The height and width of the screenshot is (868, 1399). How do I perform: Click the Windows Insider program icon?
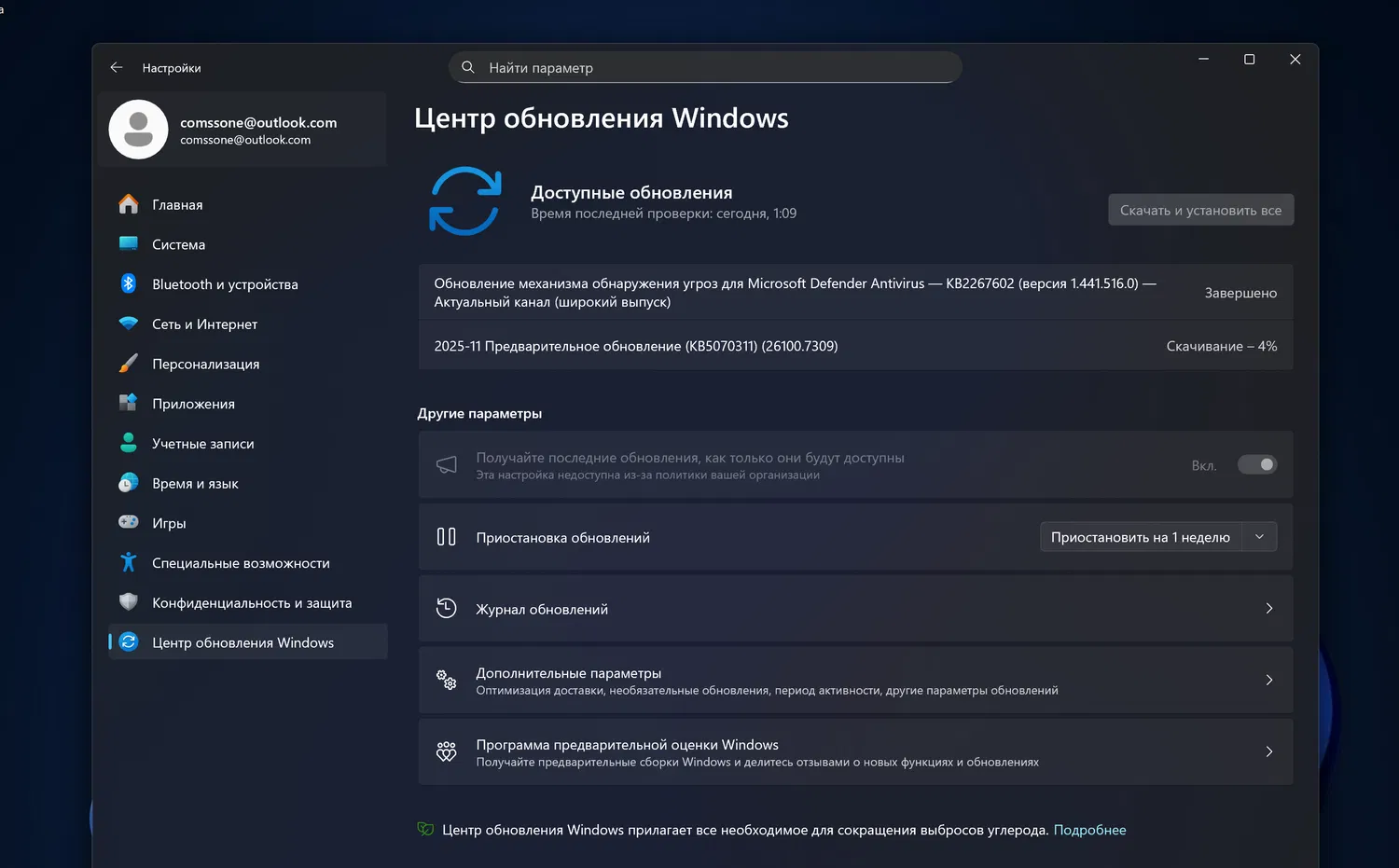447,751
